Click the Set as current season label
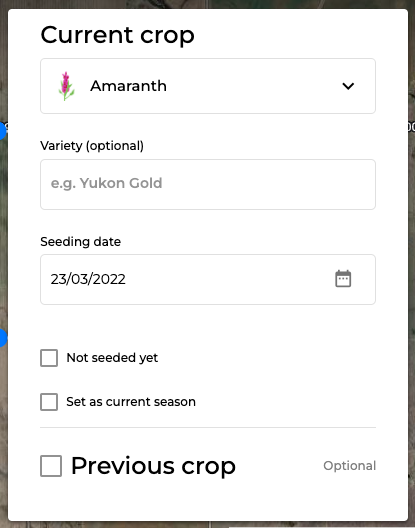The height and width of the screenshot is (528, 415). pyautogui.click(x=131, y=402)
